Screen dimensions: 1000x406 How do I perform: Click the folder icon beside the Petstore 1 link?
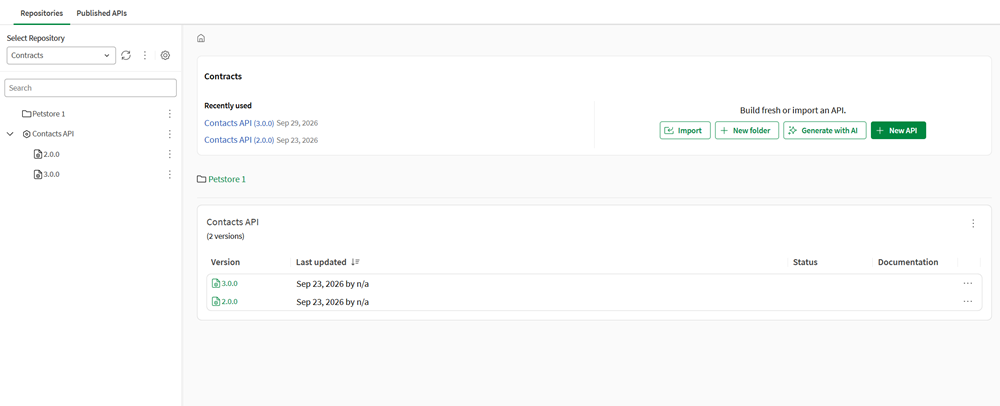[x=202, y=180]
